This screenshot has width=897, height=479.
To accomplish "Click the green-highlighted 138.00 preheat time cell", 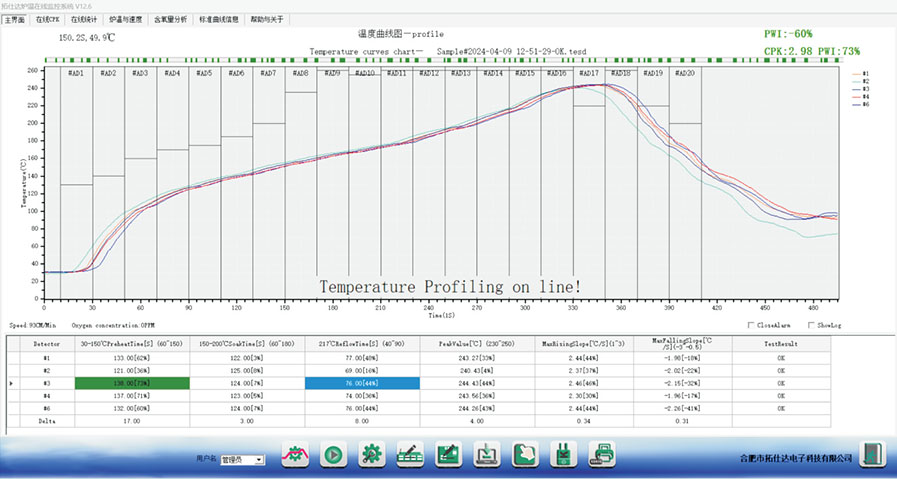I will [134, 382].
